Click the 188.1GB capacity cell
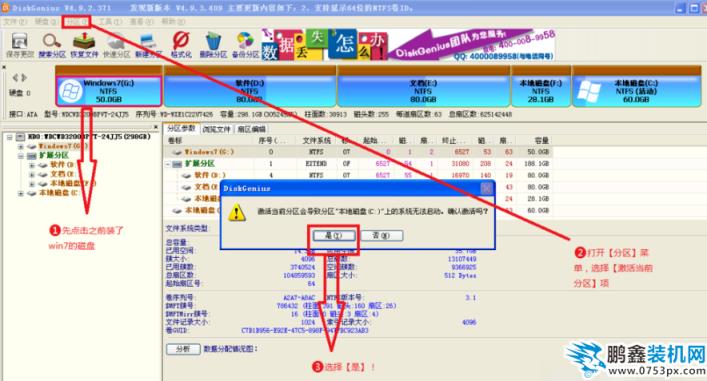707x381 pixels. point(537,164)
